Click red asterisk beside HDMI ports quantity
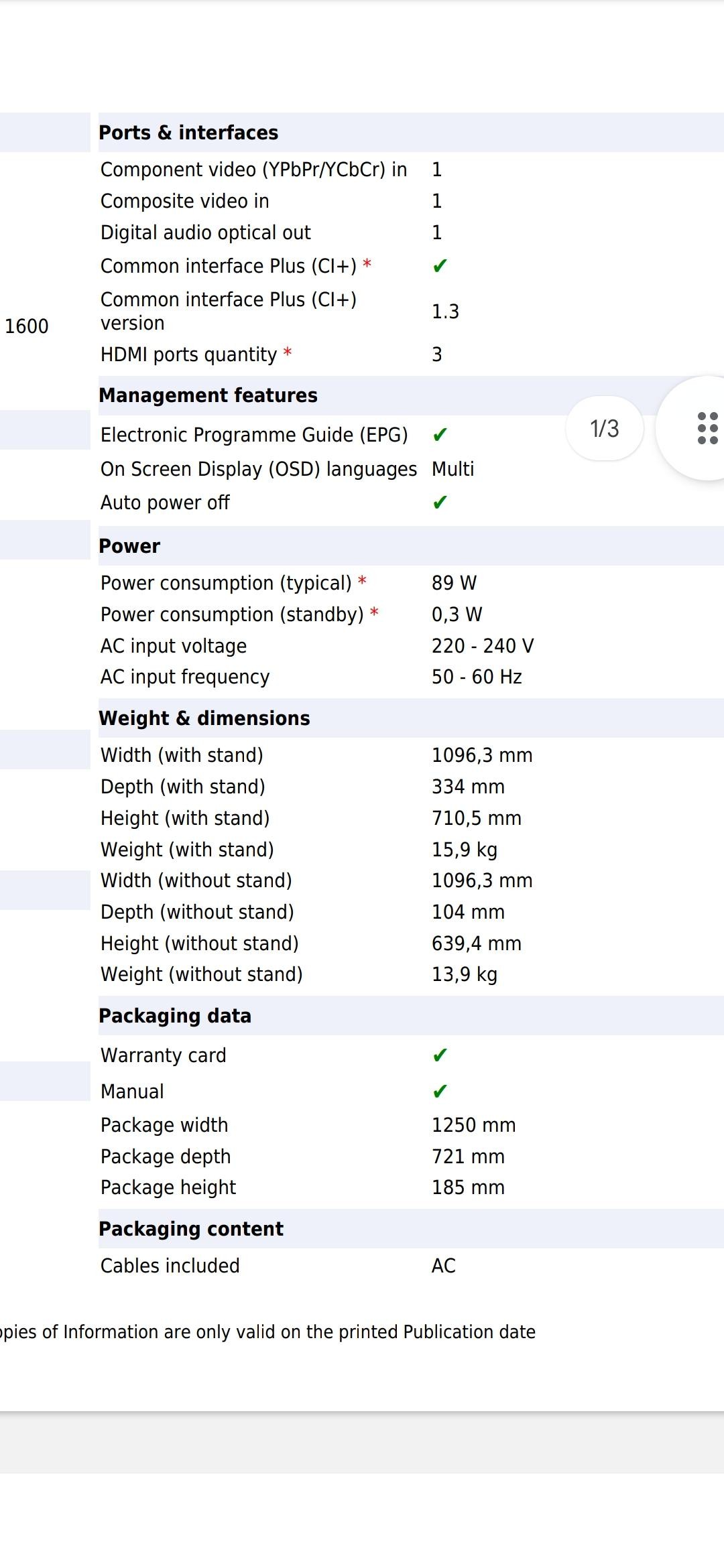 (288, 352)
